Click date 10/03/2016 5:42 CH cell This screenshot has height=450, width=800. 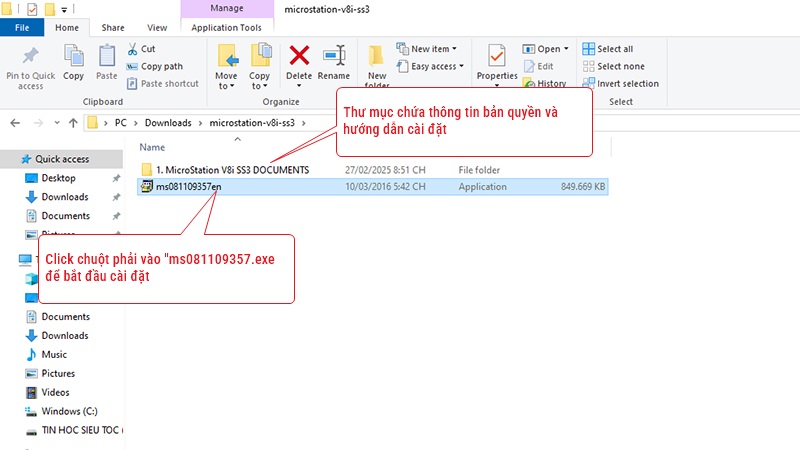[385, 187]
